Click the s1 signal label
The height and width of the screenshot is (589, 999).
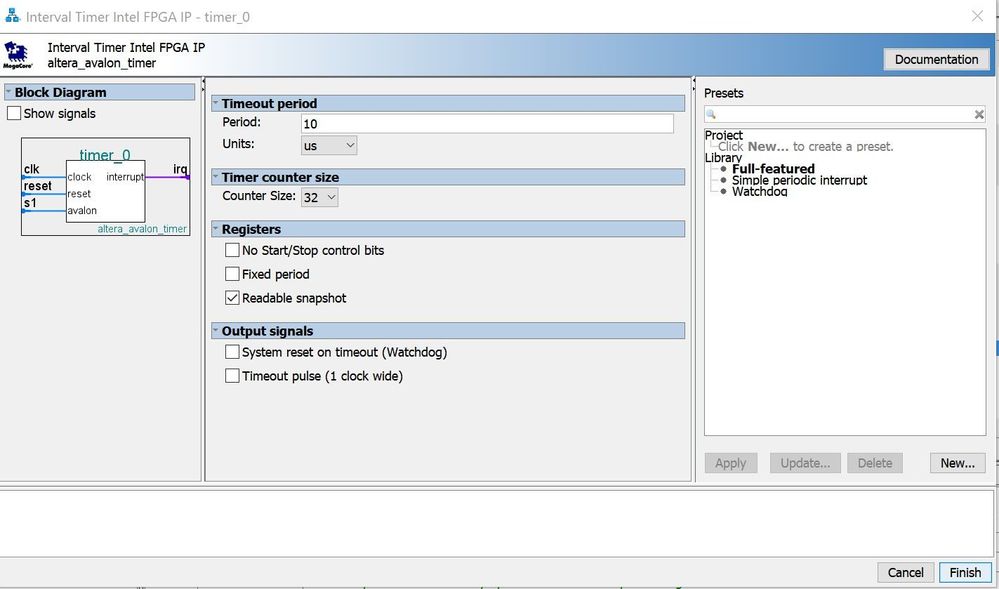[30, 203]
